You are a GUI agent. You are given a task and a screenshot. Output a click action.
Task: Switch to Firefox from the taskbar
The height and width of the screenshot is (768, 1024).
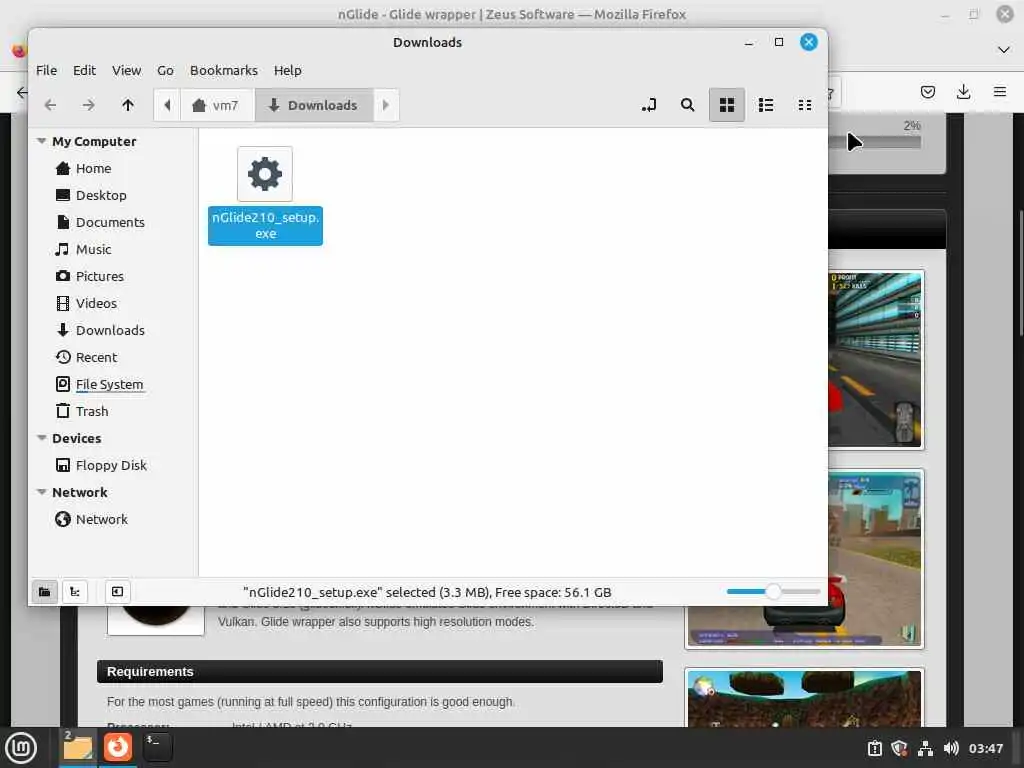click(118, 747)
